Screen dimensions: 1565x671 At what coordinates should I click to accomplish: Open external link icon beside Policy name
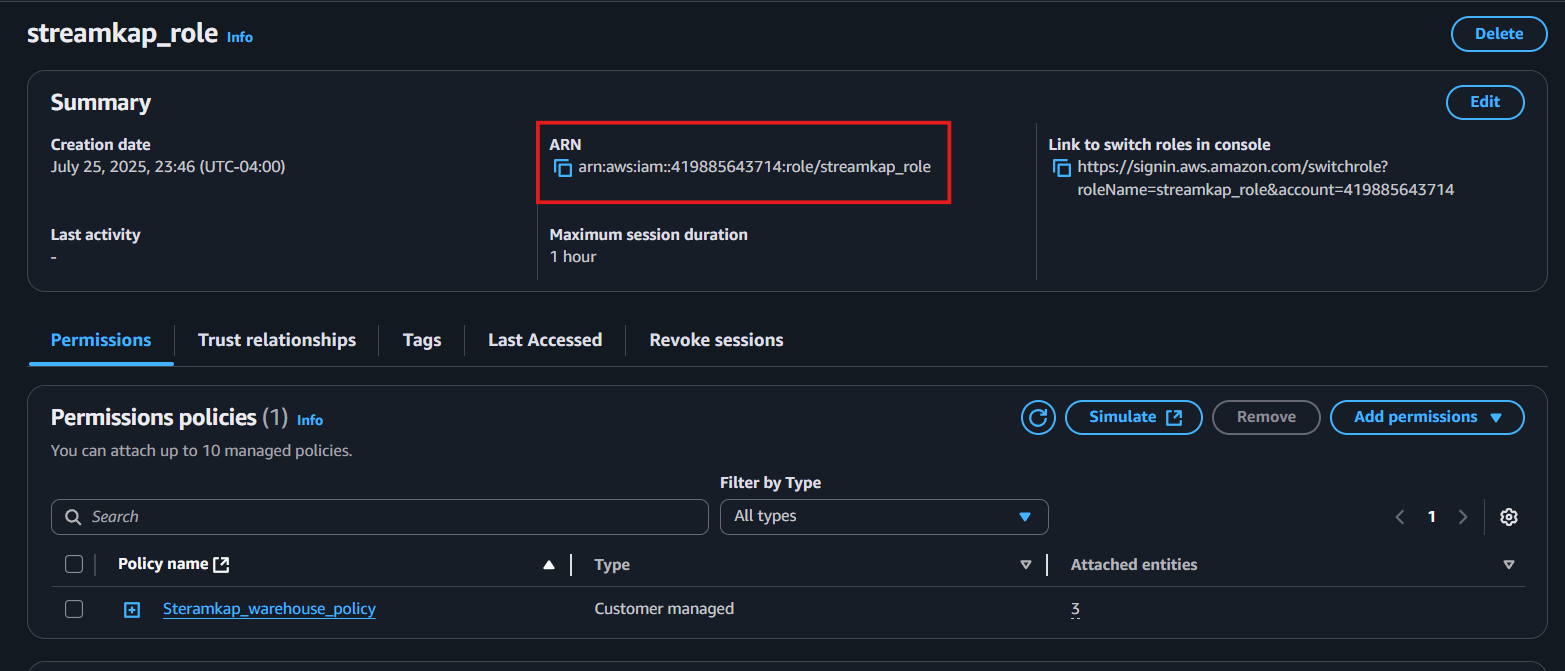pos(221,564)
